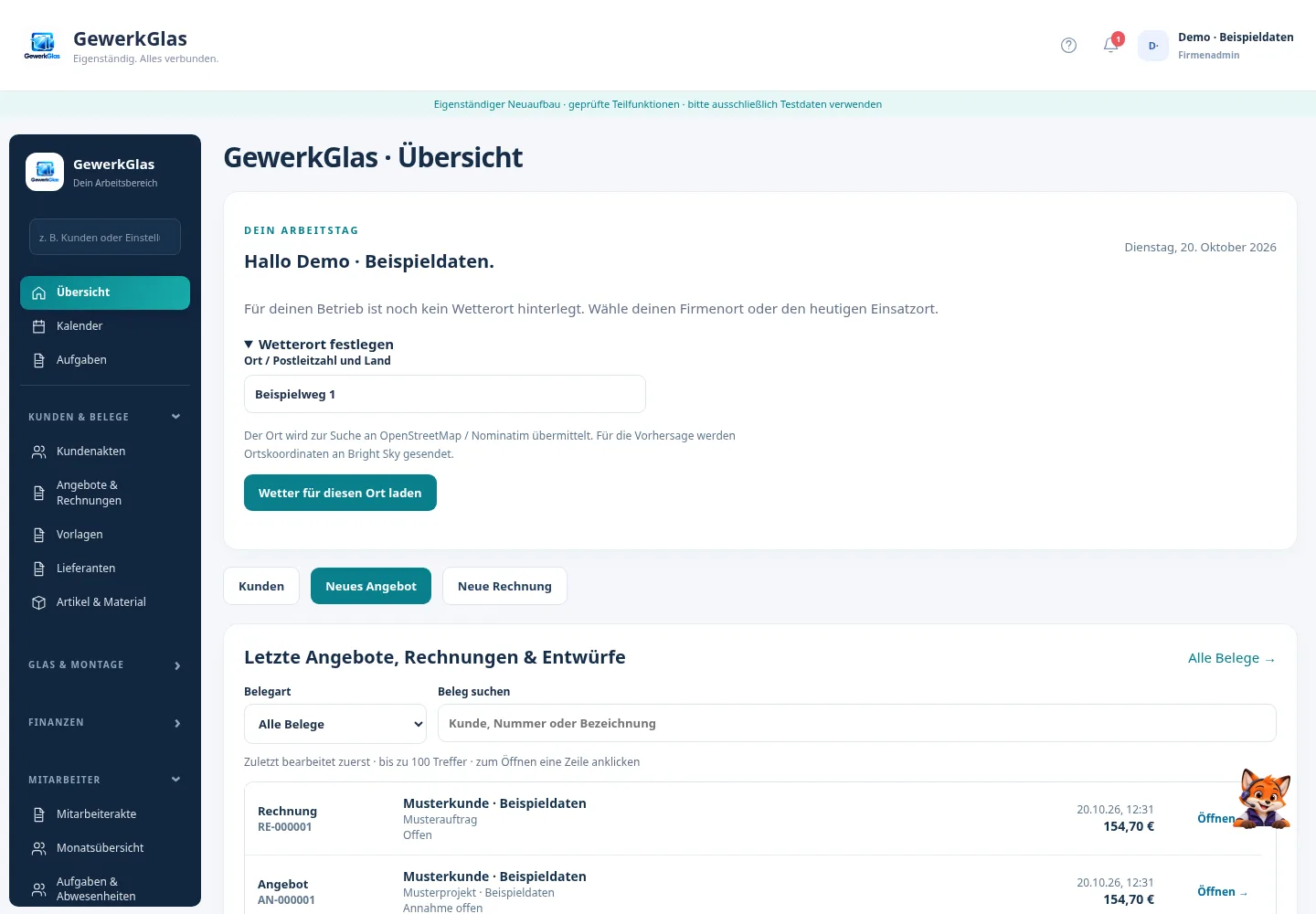Image resolution: width=1316 pixels, height=914 pixels.
Task: Click the calendar icon next to Kalender
Action: (x=38, y=326)
